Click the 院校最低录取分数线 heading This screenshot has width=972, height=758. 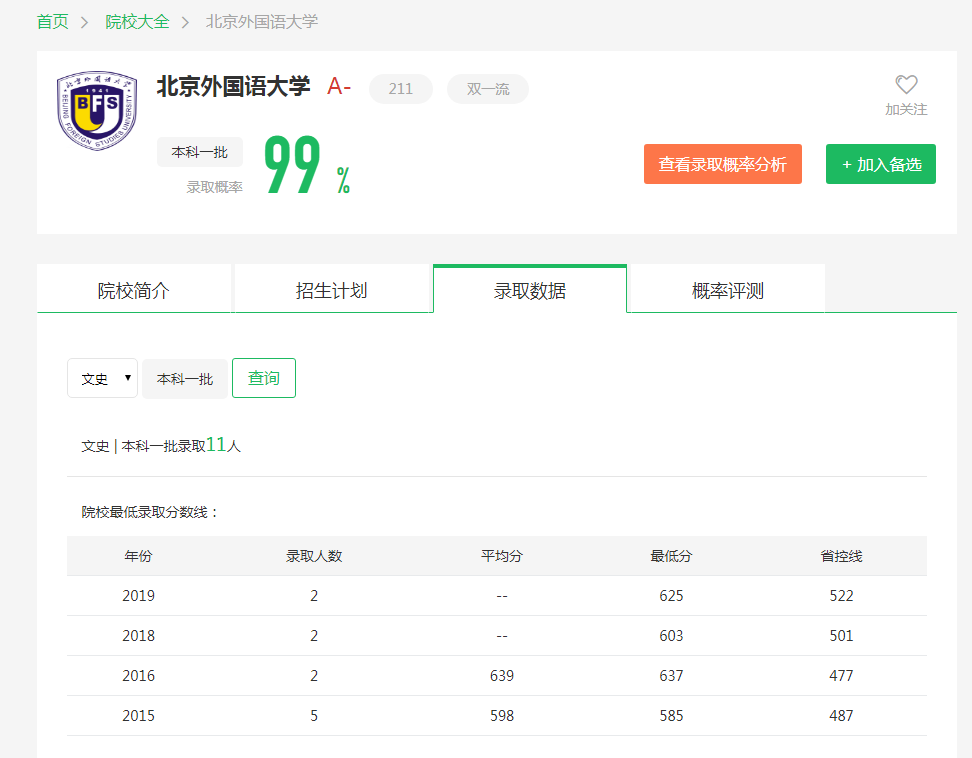tap(149, 512)
